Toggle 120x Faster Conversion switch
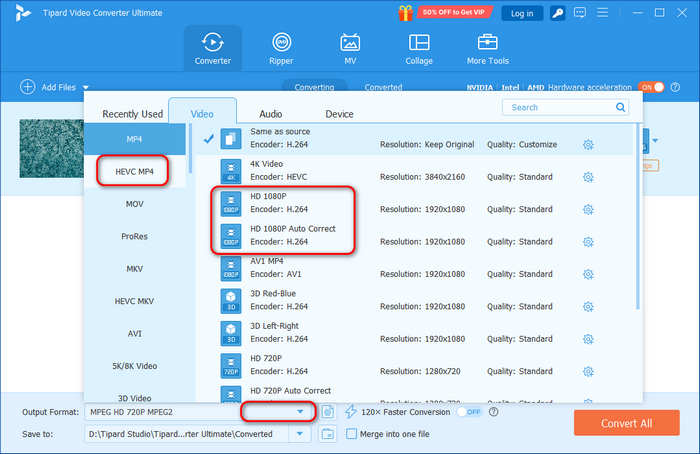 [x=469, y=412]
